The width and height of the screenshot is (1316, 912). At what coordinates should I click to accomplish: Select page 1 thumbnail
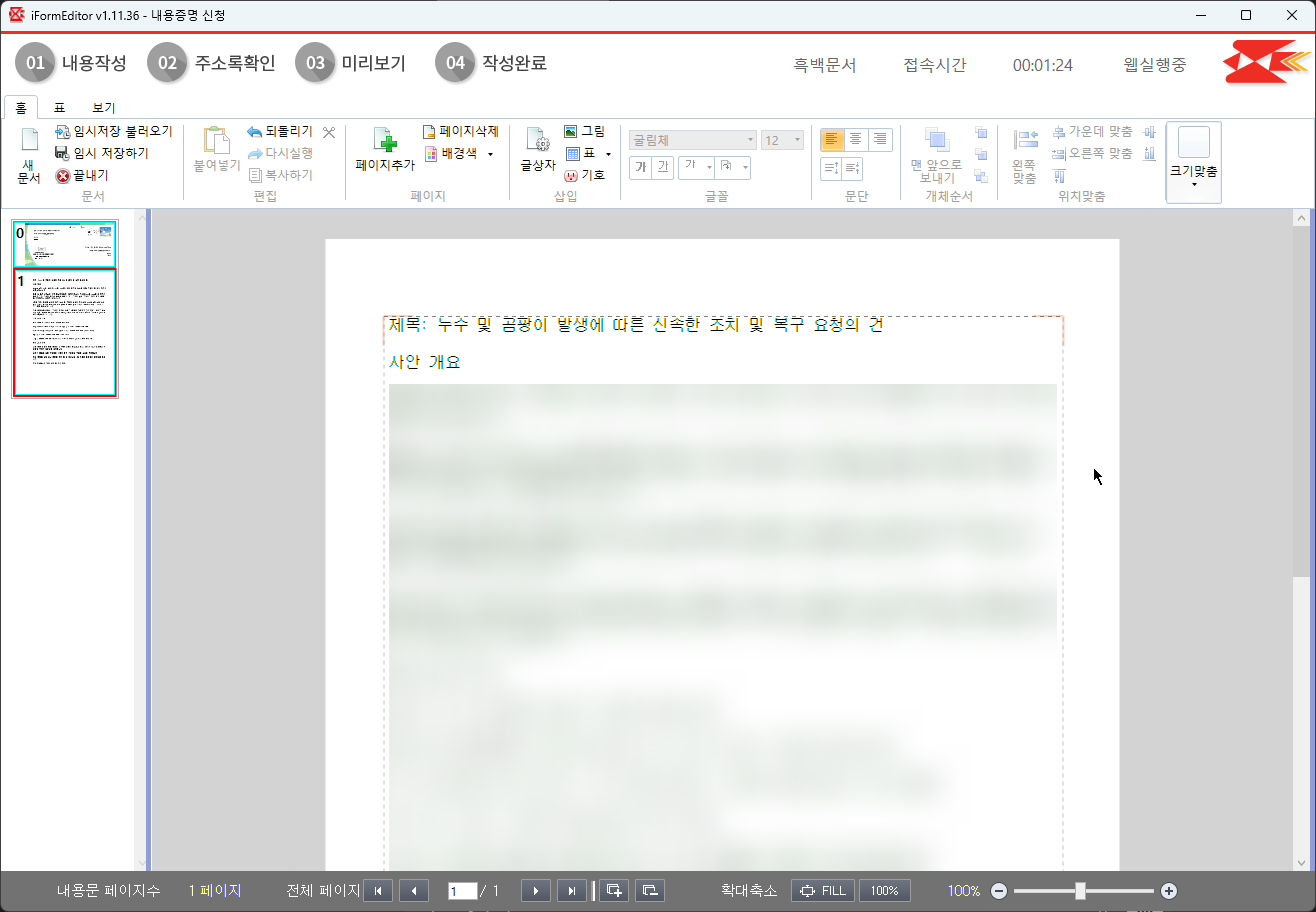click(x=65, y=333)
